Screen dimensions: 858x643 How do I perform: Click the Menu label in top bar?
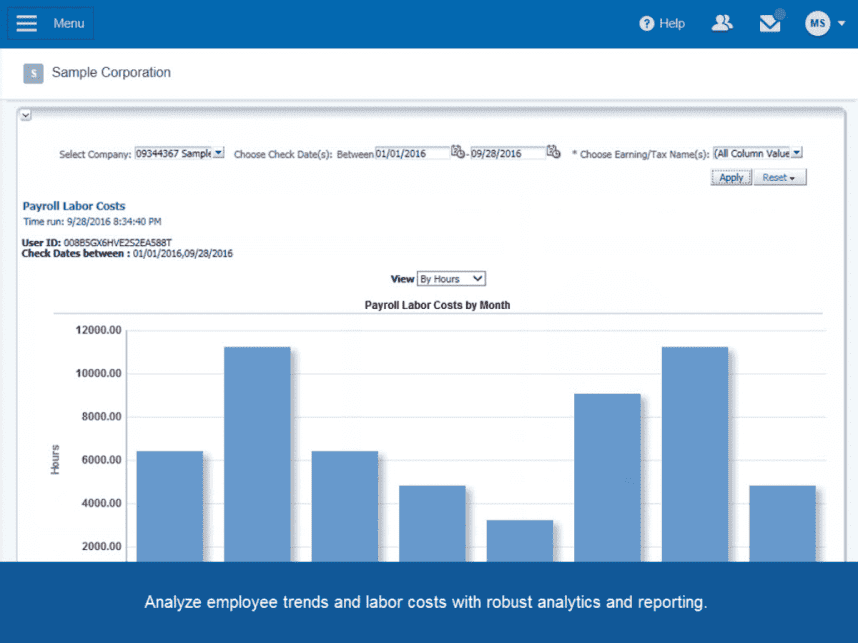[69, 23]
